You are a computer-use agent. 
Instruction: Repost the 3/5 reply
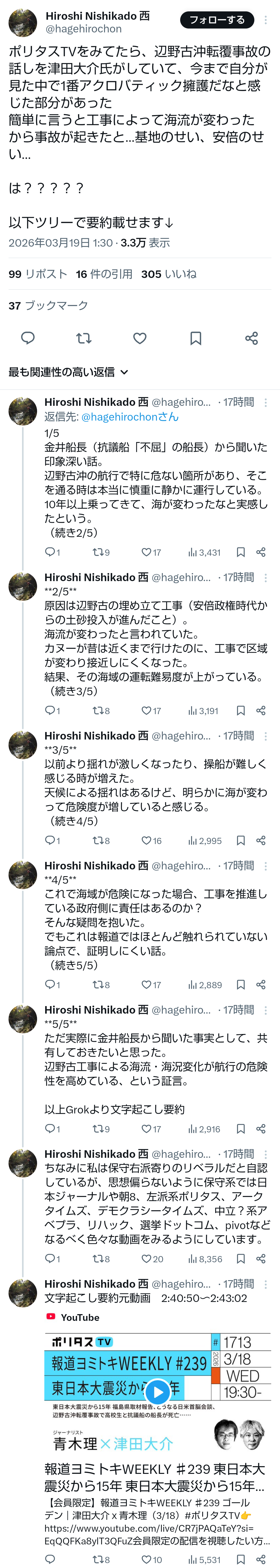point(97,841)
